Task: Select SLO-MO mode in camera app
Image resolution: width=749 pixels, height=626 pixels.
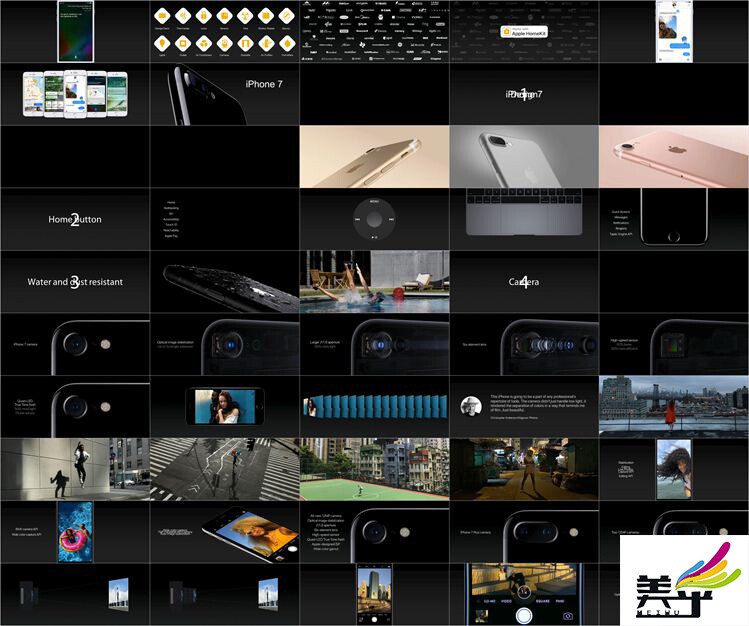Action: [489, 602]
